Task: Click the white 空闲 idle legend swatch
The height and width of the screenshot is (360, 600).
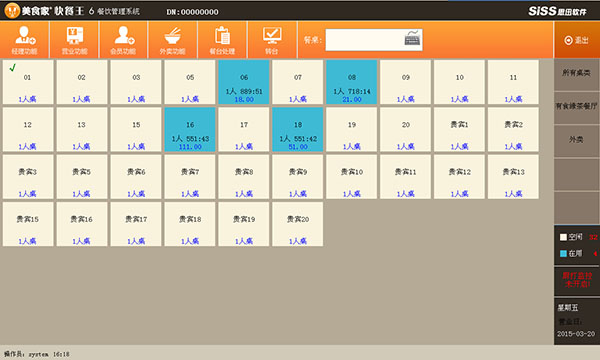Action: click(563, 237)
